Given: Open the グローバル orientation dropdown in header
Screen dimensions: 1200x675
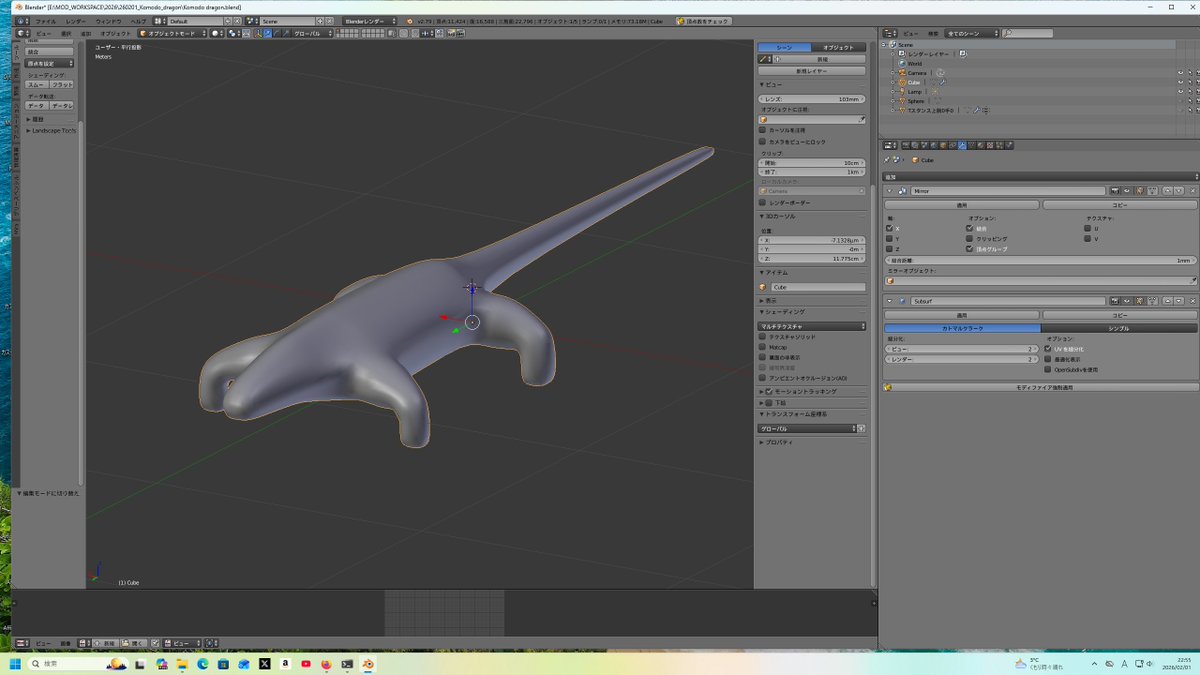Looking at the screenshot, I should pyautogui.click(x=312, y=33).
